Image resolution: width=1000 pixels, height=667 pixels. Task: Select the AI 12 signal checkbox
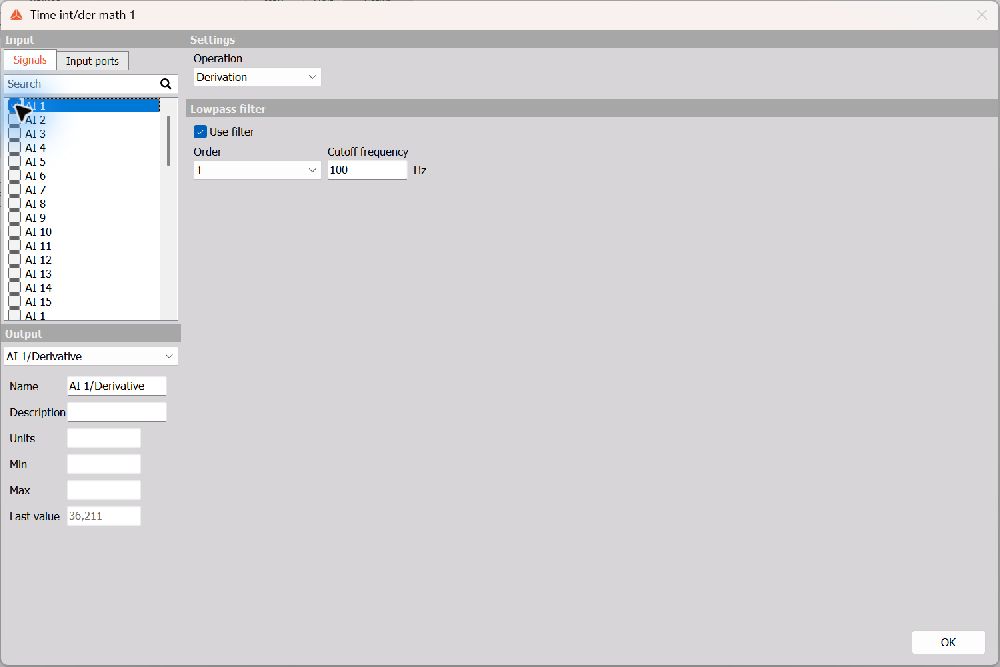tap(14, 260)
